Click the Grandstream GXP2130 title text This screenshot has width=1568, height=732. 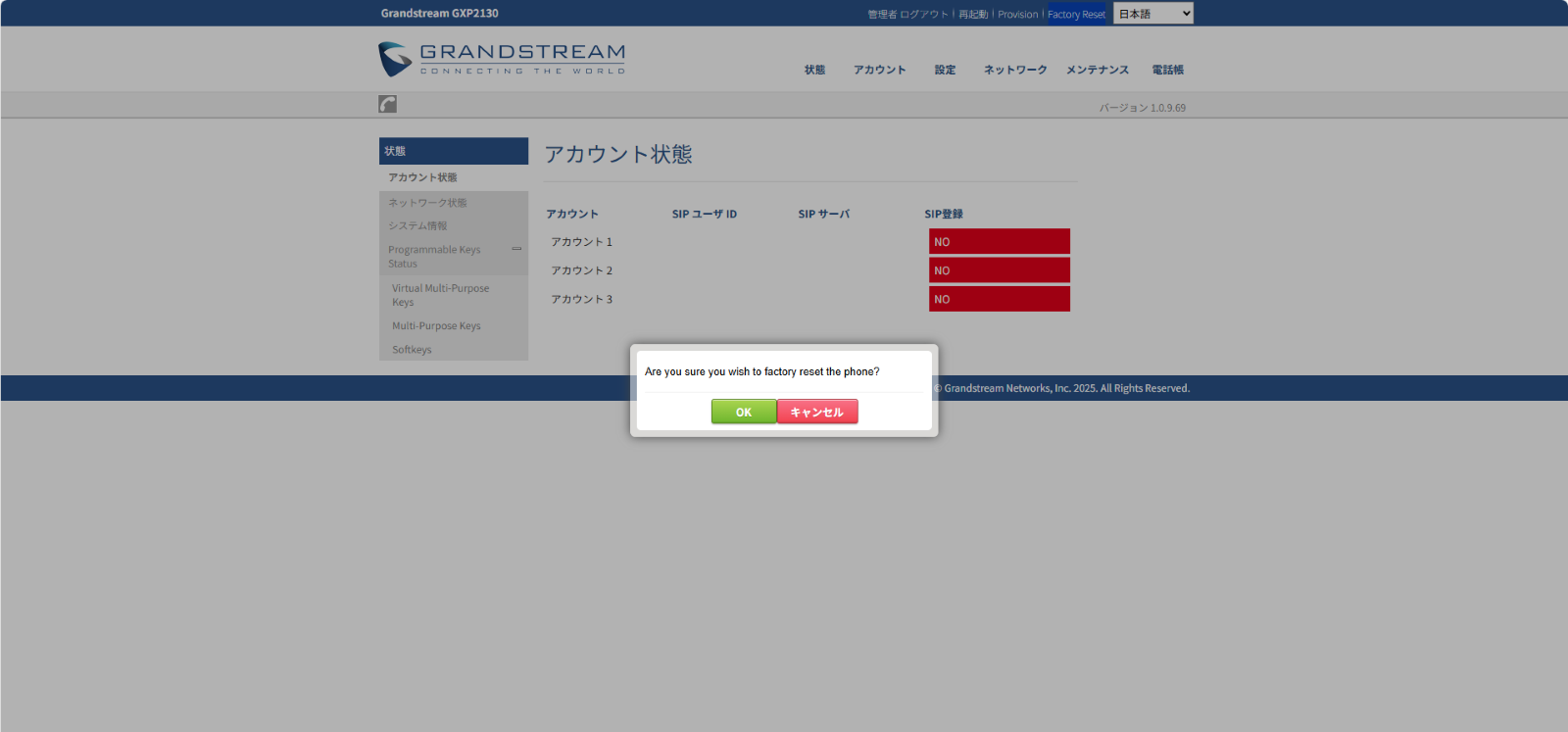point(440,14)
